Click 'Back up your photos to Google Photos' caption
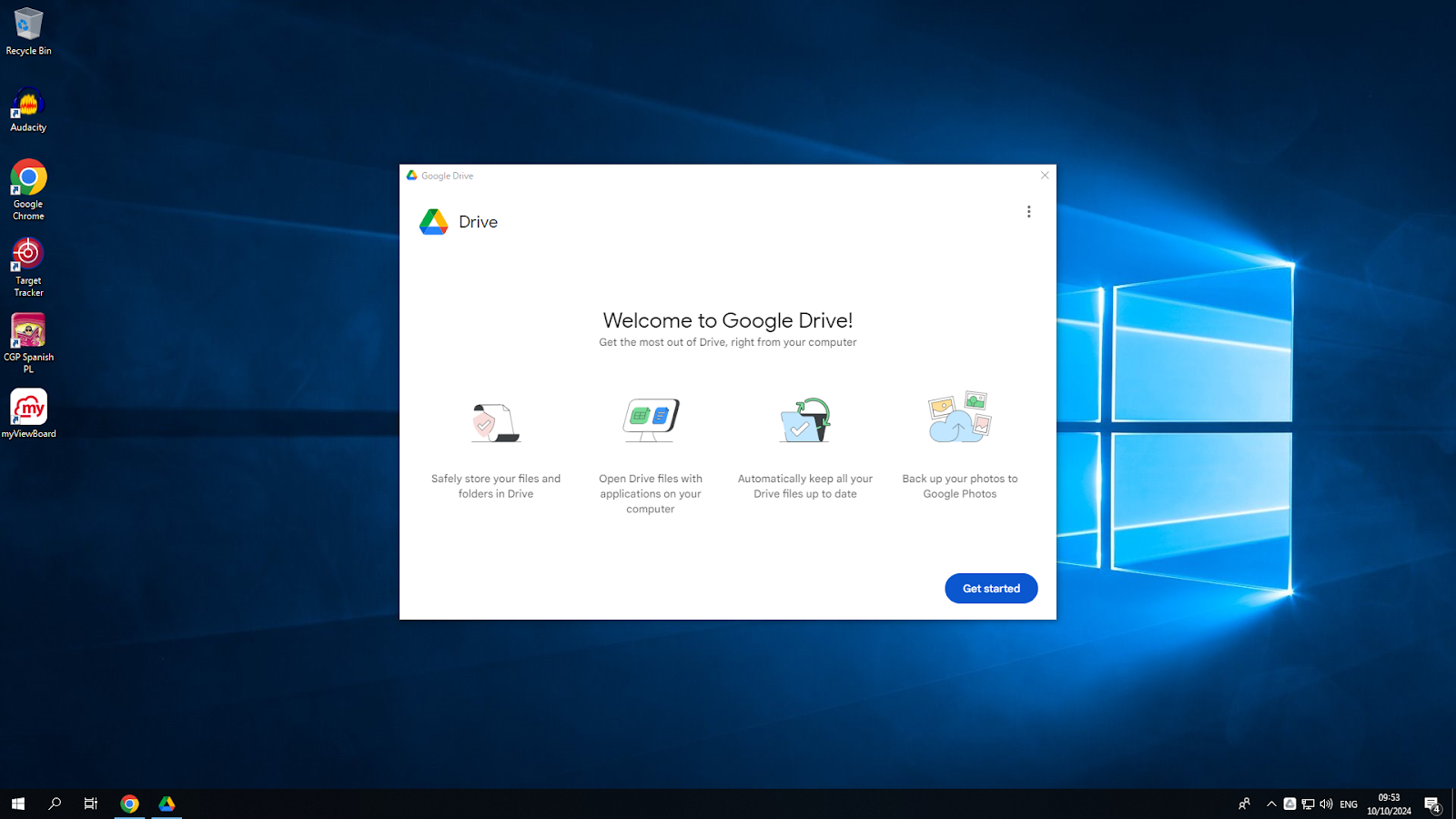The height and width of the screenshot is (819, 1456). coord(960,486)
